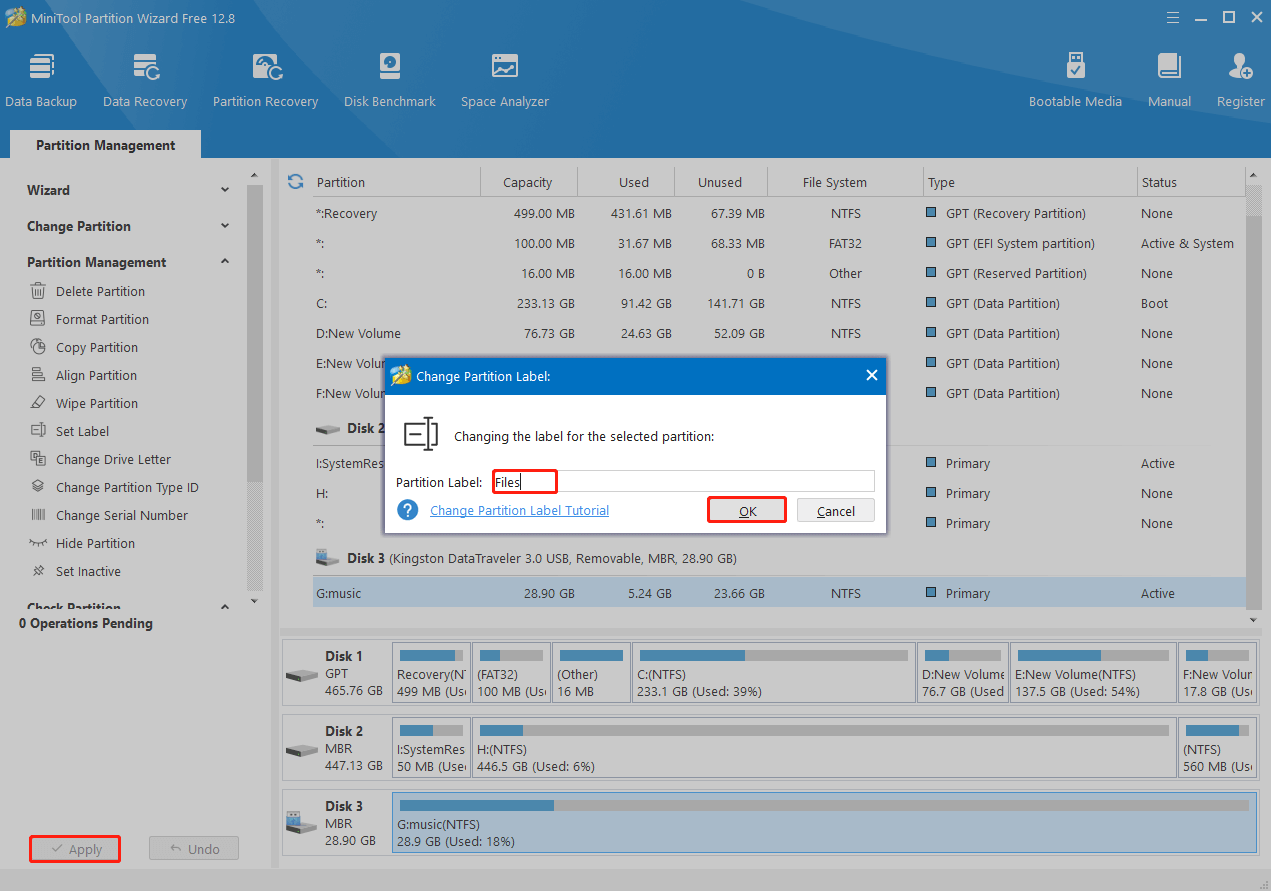1271x891 pixels.
Task: Choose Change Drive Letter in sidebar
Action: click(x=113, y=459)
